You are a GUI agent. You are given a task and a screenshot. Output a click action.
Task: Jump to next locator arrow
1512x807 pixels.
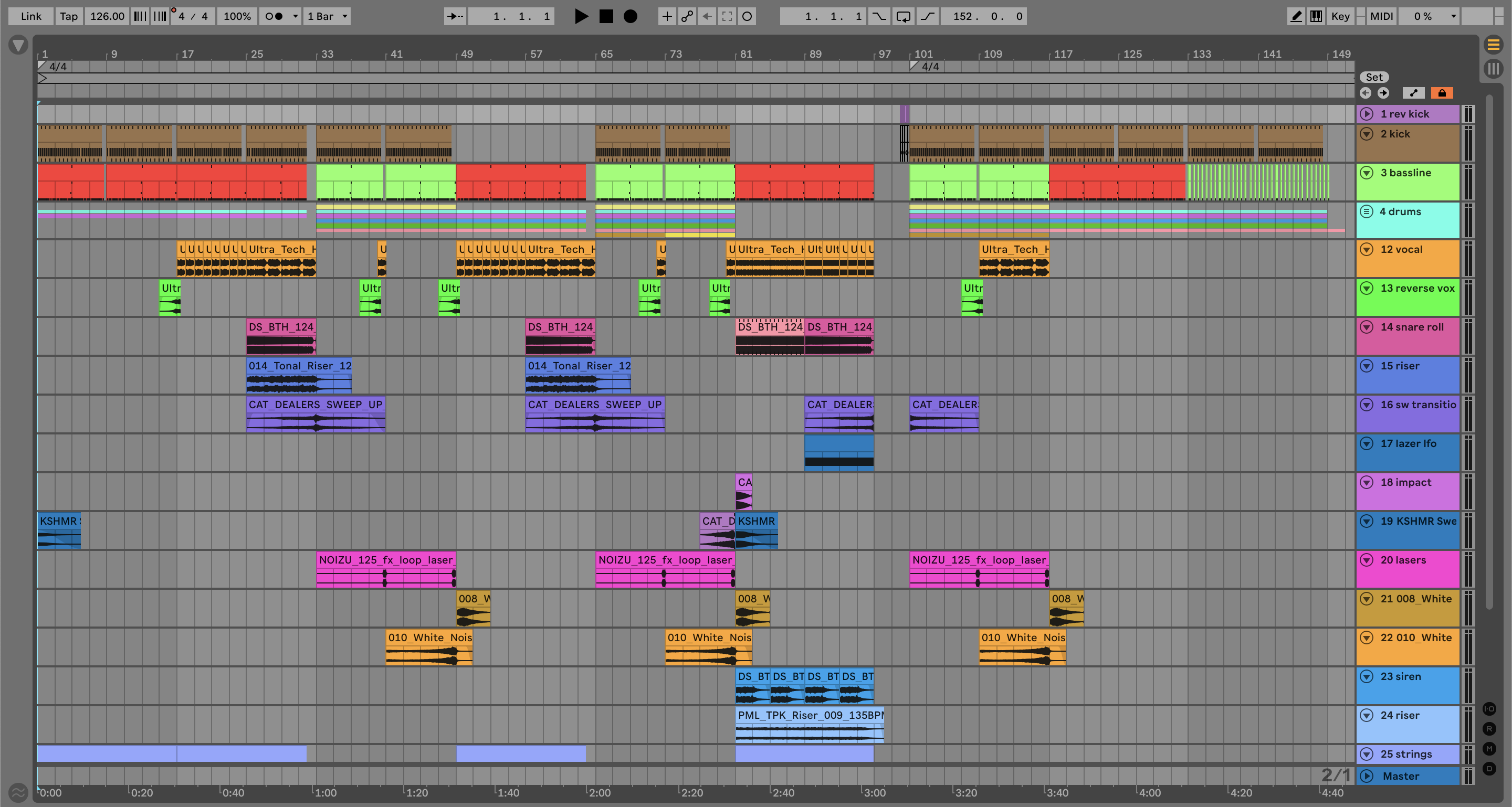coord(1383,93)
